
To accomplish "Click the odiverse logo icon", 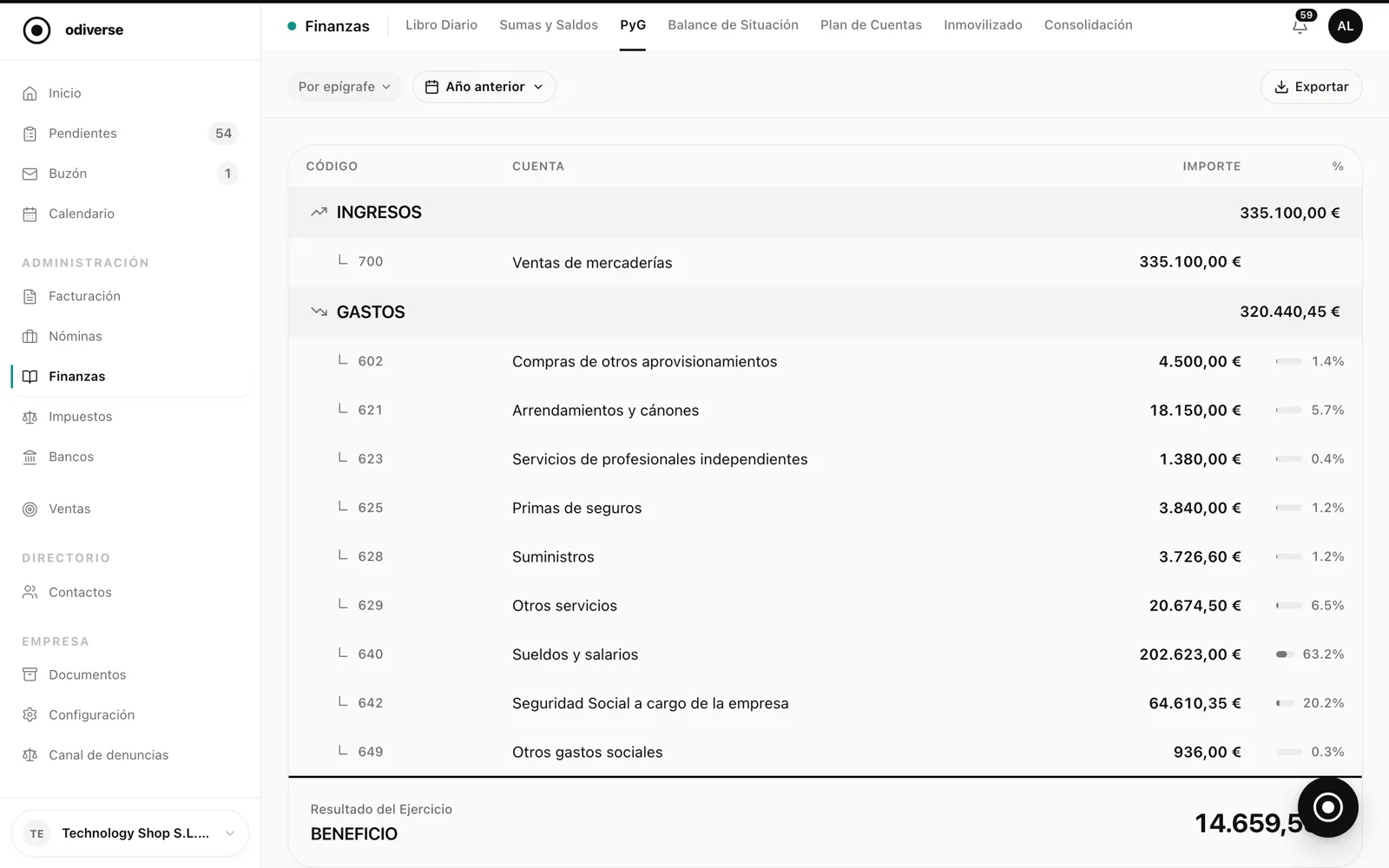I will click(36, 30).
